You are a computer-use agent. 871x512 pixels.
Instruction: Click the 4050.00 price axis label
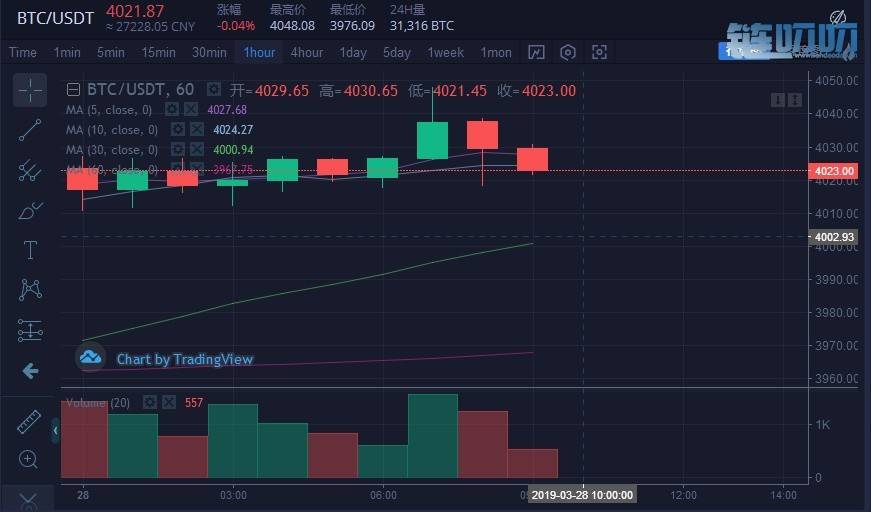[837, 81]
